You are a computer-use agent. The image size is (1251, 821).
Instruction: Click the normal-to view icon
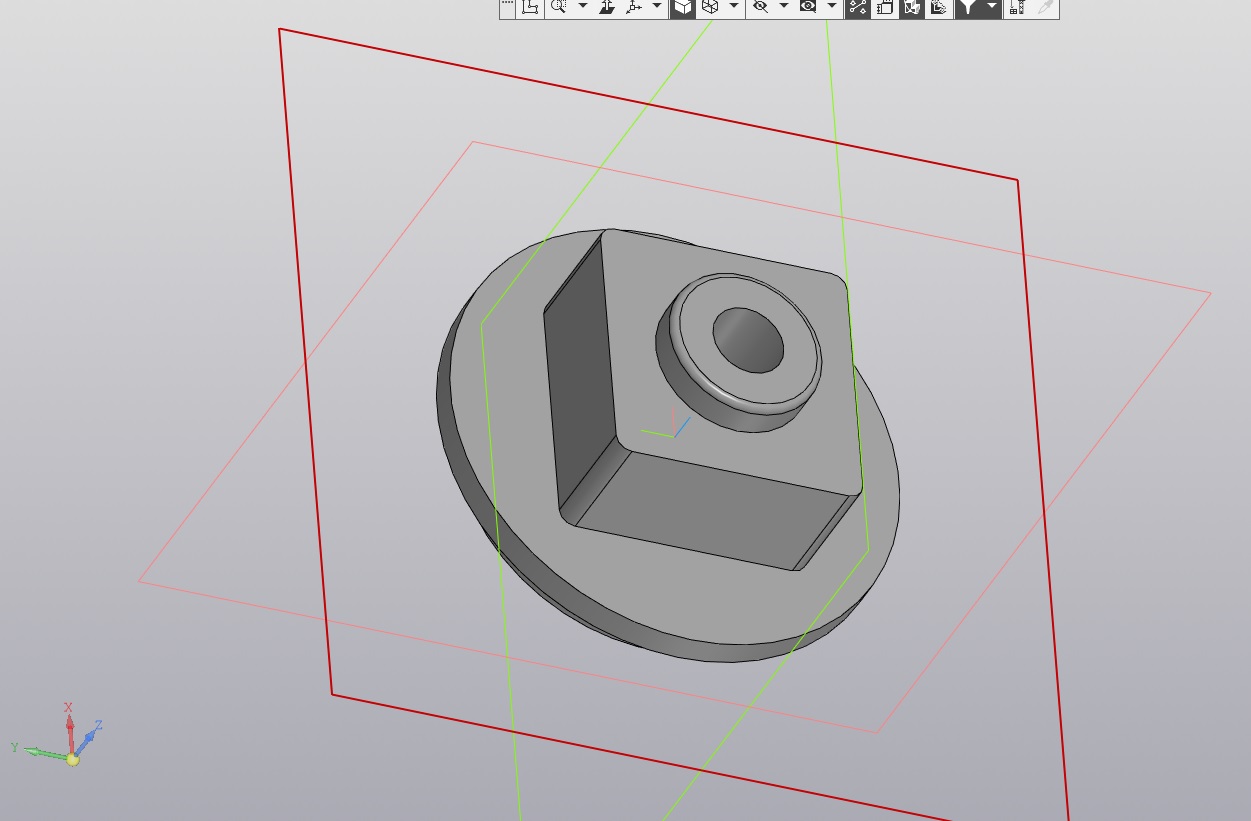pyautogui.click(x=607, y=7)
